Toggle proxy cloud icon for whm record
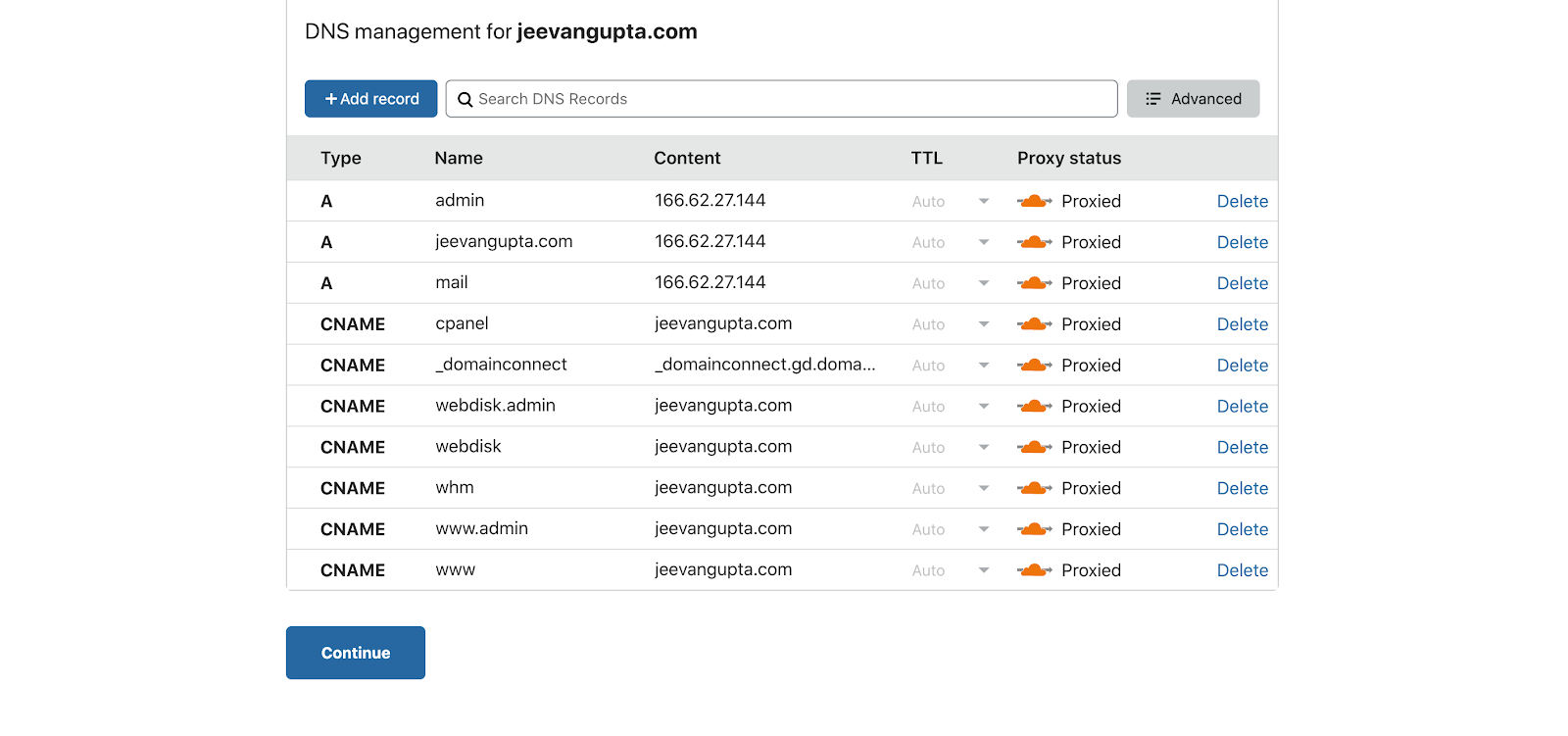 pos(1035,488)
